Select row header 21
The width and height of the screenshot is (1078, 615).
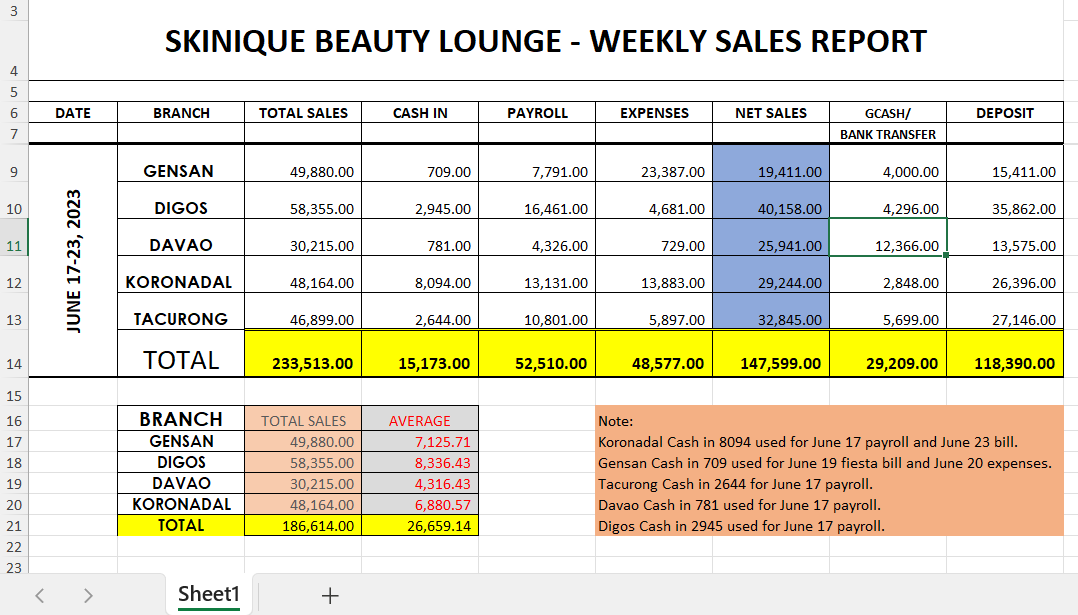point(14,526)
